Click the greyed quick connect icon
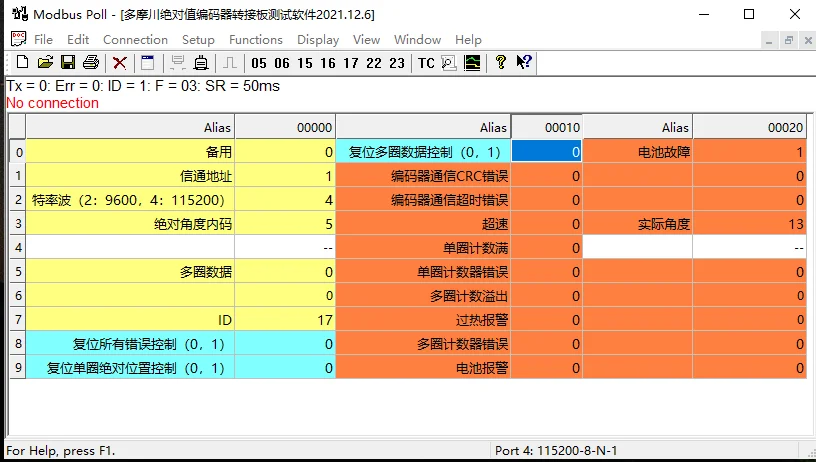This screenshot has width=816, height=462. tap(178, 63)
